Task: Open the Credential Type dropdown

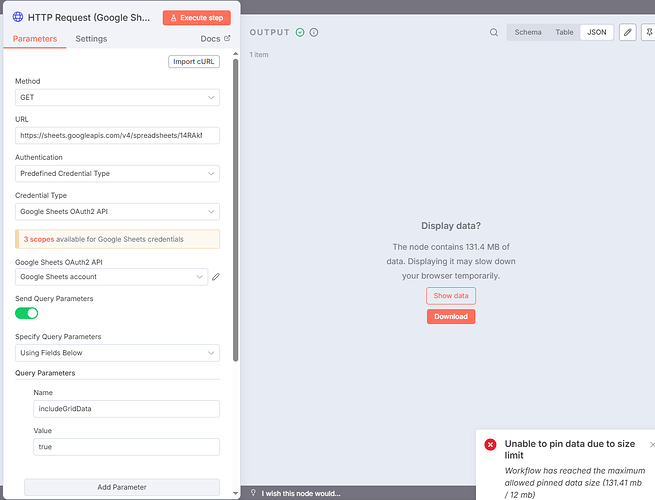Action: point(117,211)
